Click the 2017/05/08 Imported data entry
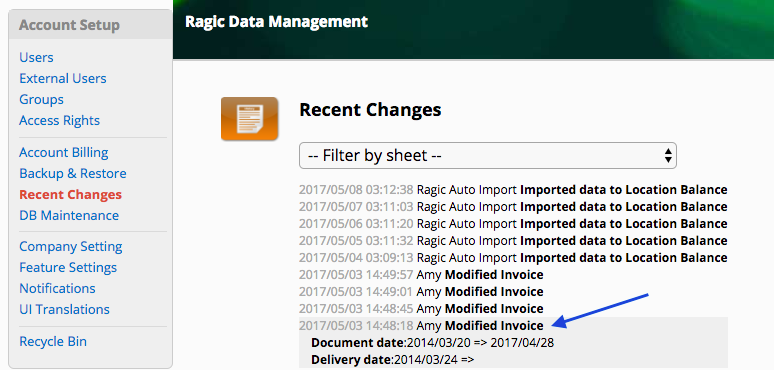Image resolution: width=774 pixels, height=370 pixels. pos(513,190)
